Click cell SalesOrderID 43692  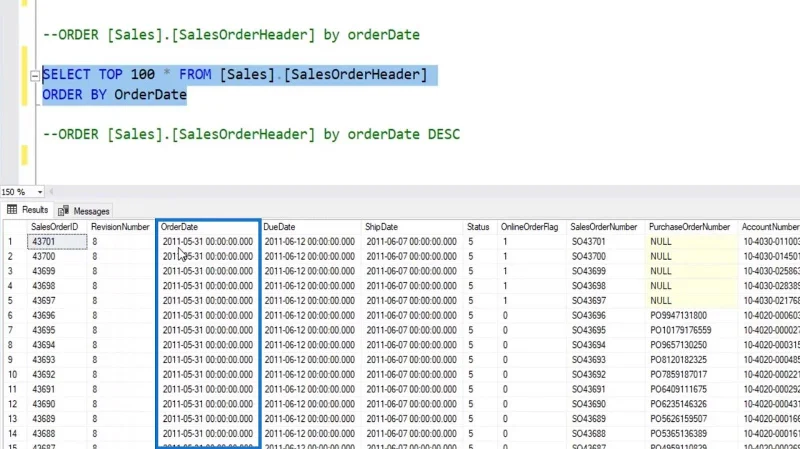pos(57,375)
